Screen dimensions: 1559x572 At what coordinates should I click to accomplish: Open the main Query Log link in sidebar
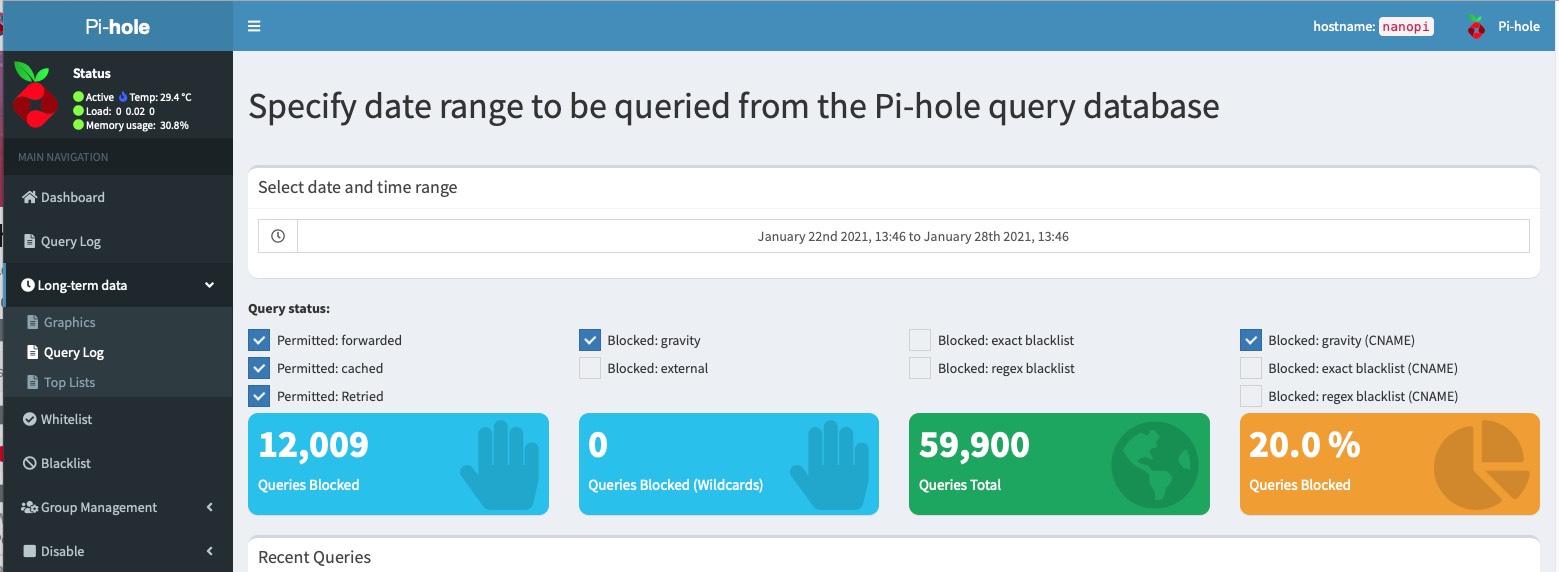click(x=70, y=241)
